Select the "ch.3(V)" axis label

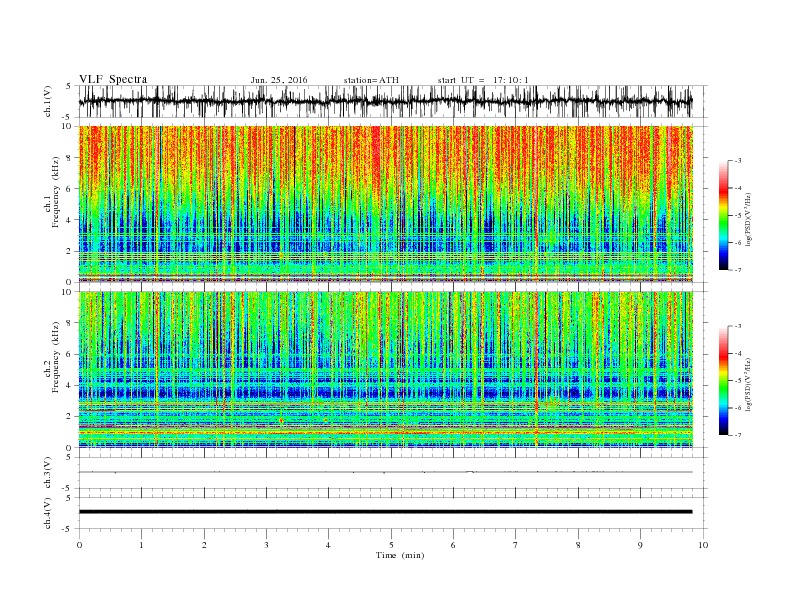pyautogui.click(x=48, y=473)
